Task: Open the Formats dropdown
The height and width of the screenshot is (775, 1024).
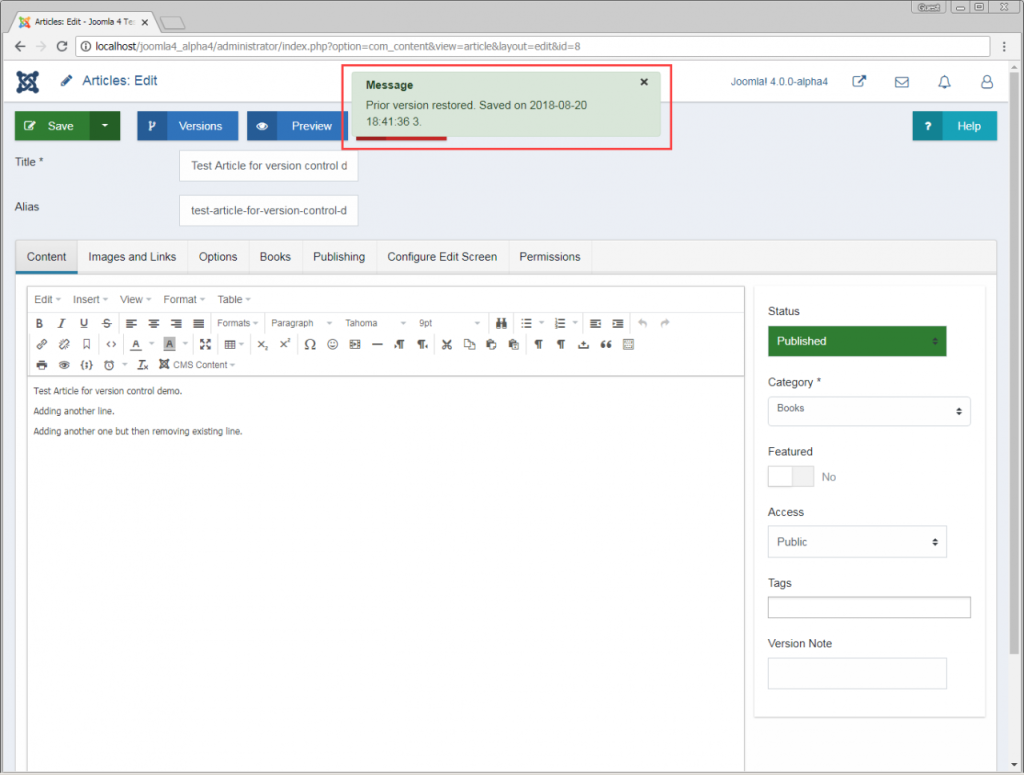Action: click(237, 323)
